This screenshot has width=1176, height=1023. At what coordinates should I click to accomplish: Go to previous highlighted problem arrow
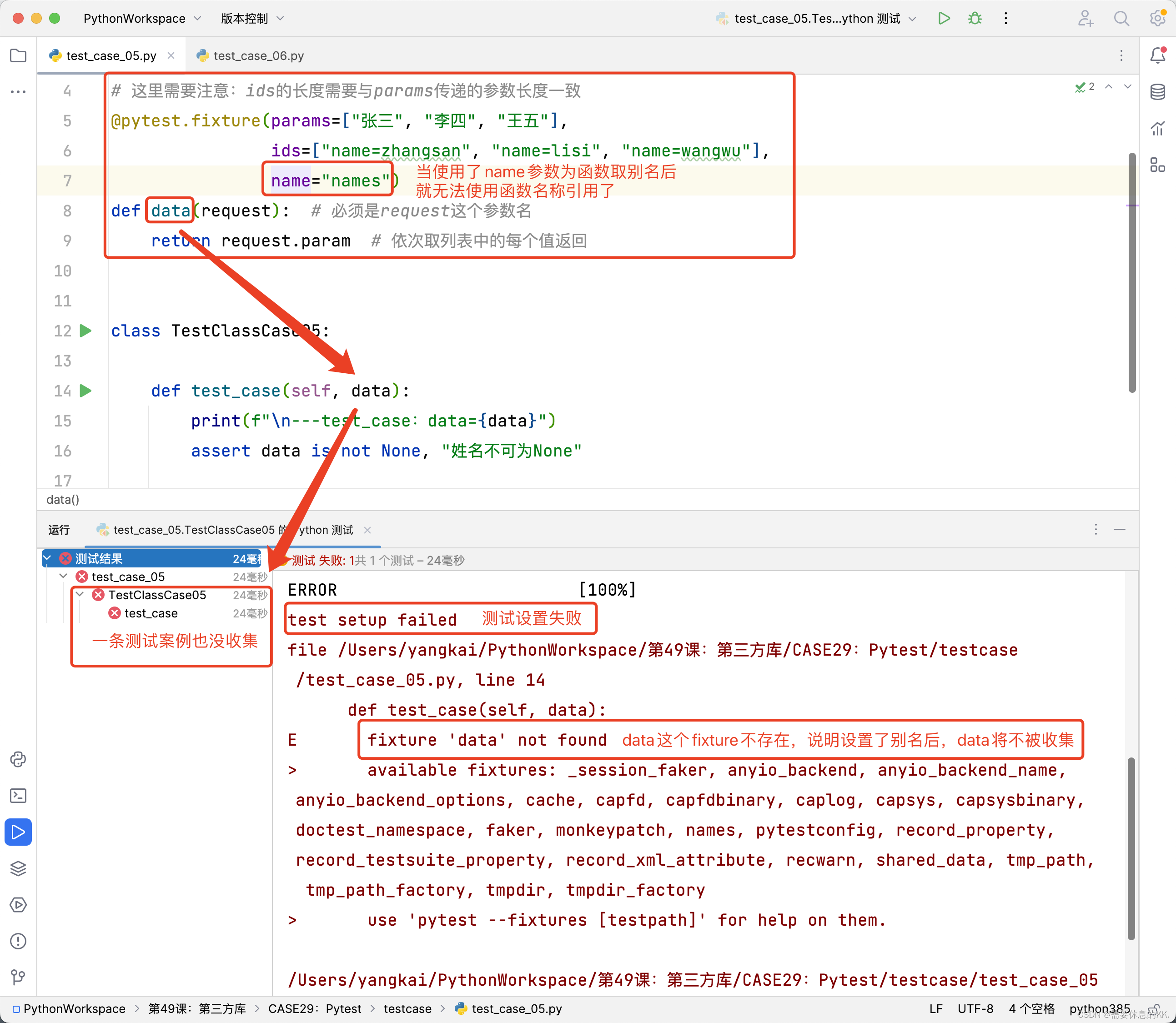click(x=1109, y=86)
